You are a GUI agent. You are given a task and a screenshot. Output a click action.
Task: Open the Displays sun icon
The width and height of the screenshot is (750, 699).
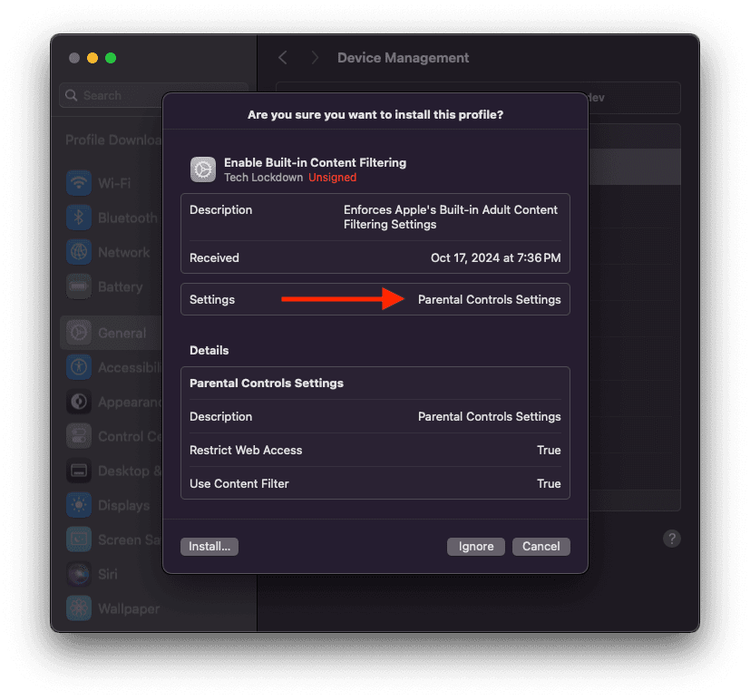point(79,505)
